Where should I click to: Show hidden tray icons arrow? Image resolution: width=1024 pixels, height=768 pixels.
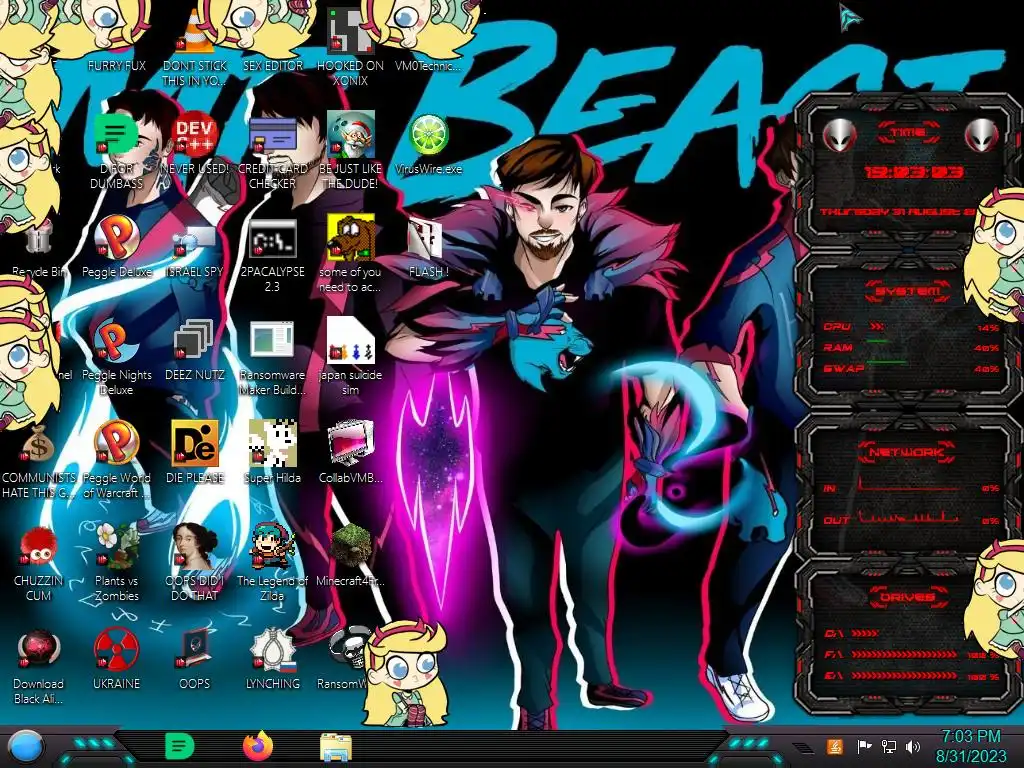coord(804,748)
